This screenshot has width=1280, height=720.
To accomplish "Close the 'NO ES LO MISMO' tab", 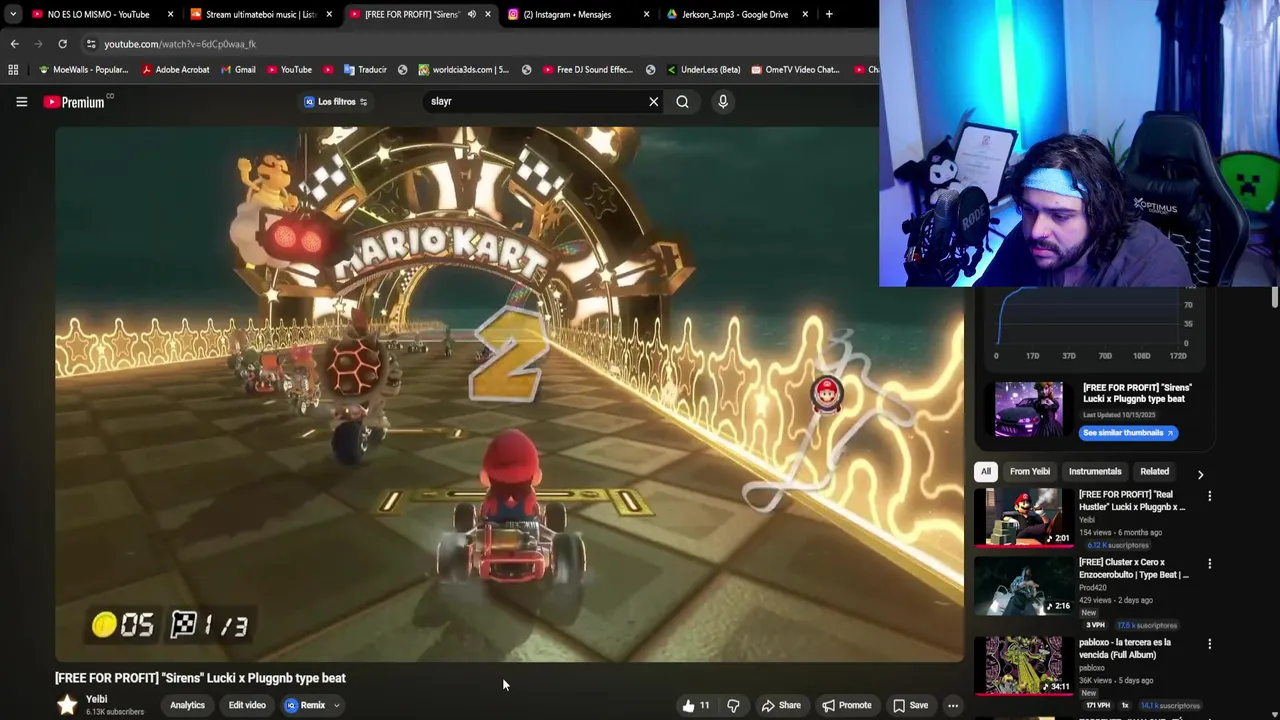I will pos(170,14).
